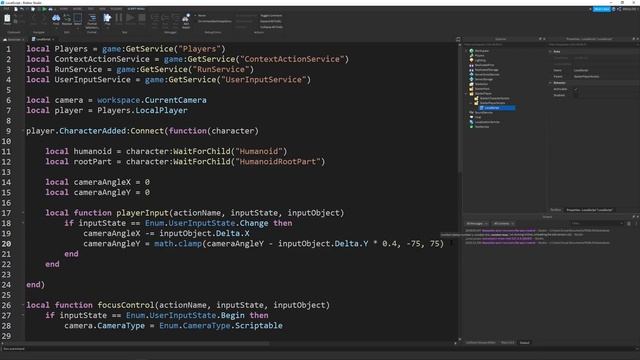Open All Contexts dropdown in Output

point(503,224)
